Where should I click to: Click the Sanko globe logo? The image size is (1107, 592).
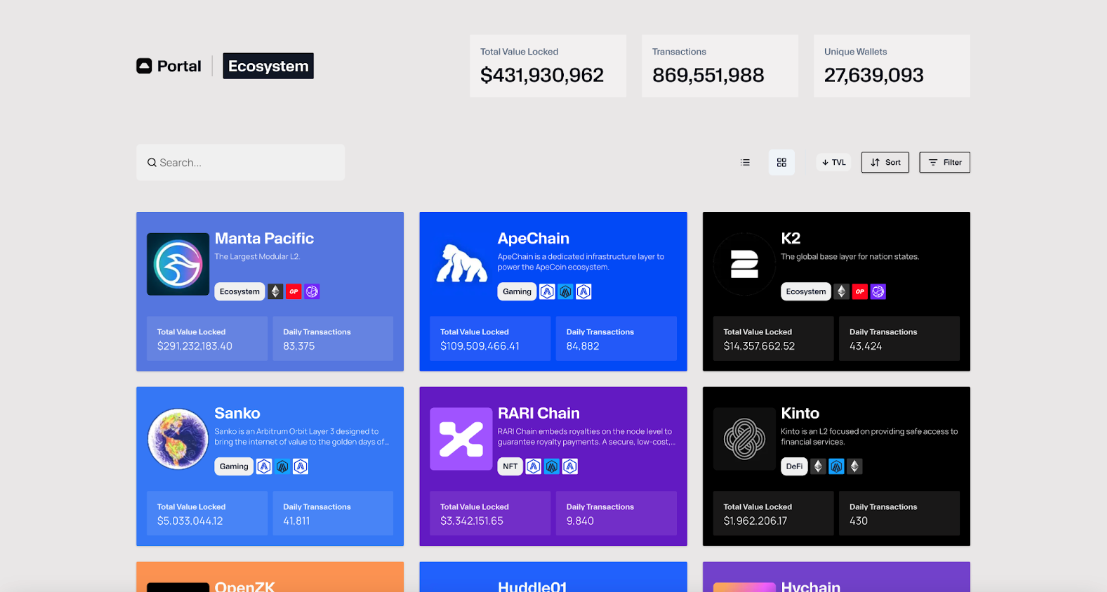point(178,439)
